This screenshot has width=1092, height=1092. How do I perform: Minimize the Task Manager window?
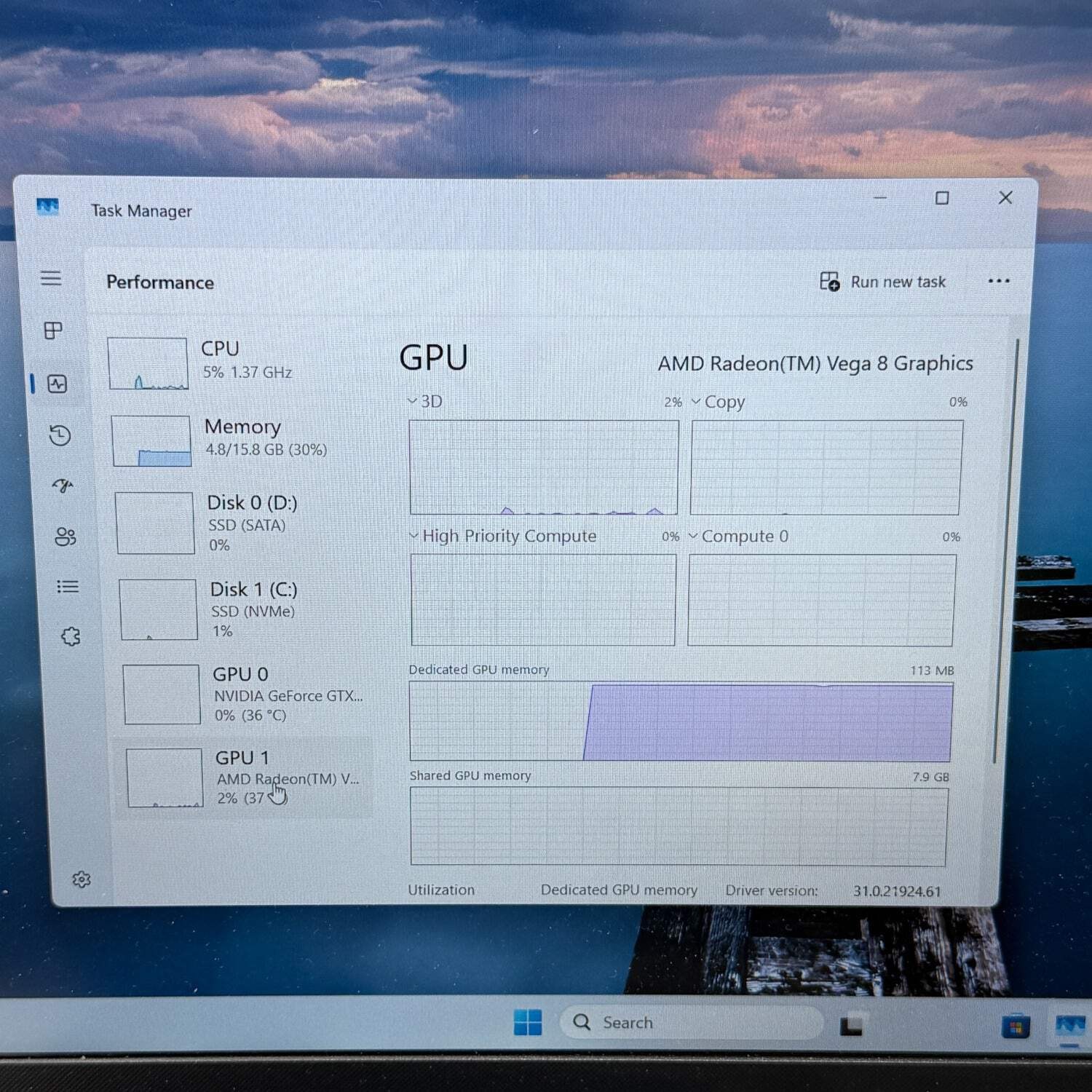[x=880, y=197]
